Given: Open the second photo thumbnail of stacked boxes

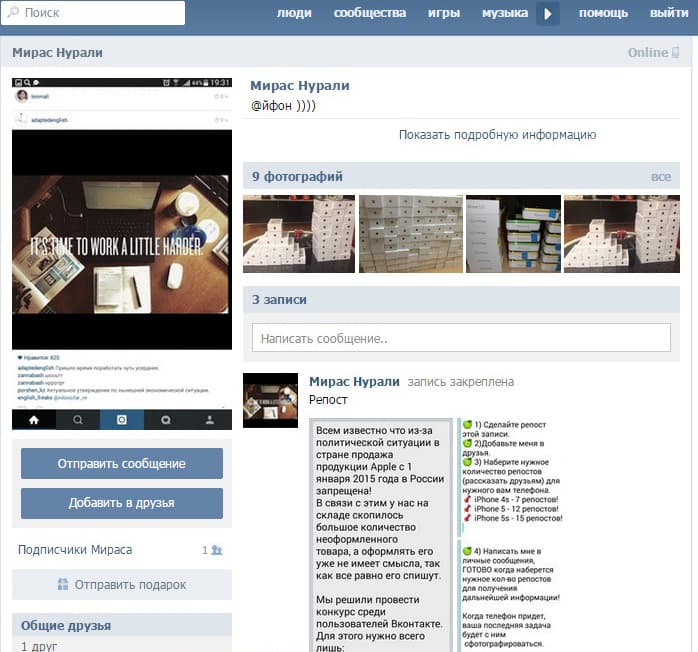Looking at the screenshot, I should (411, 234).
